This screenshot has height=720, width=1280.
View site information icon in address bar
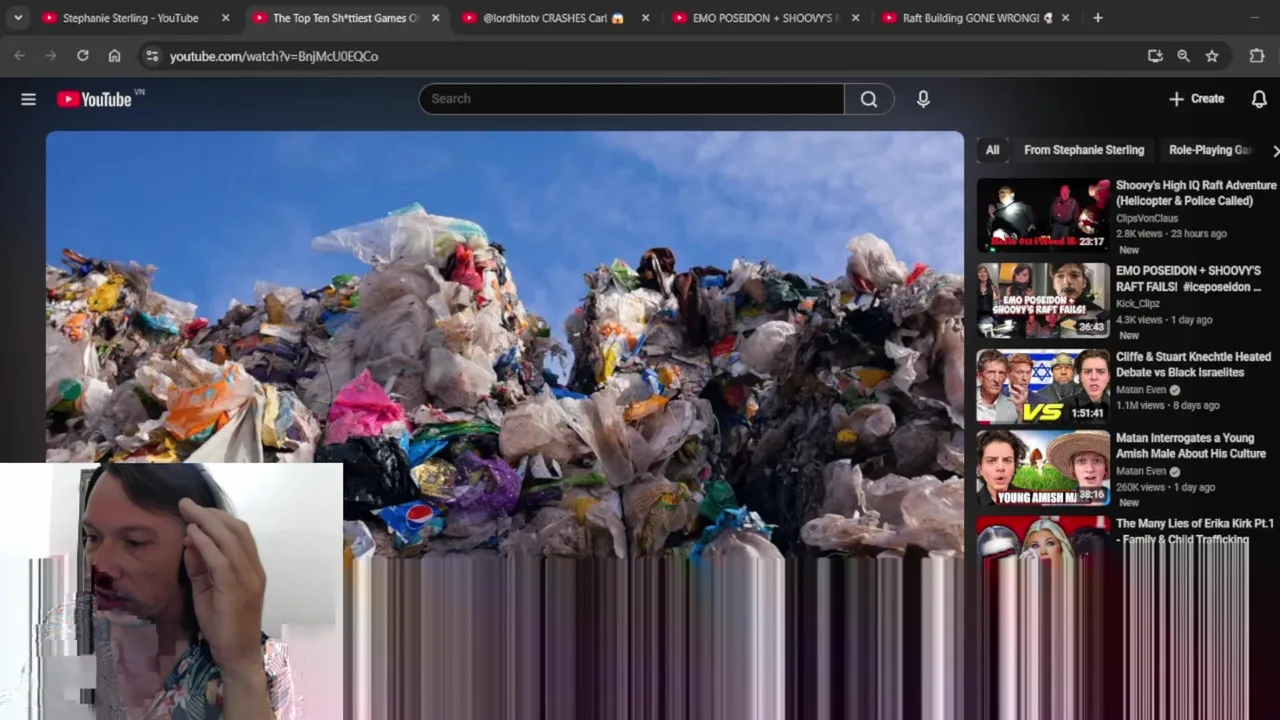[152, 56]
